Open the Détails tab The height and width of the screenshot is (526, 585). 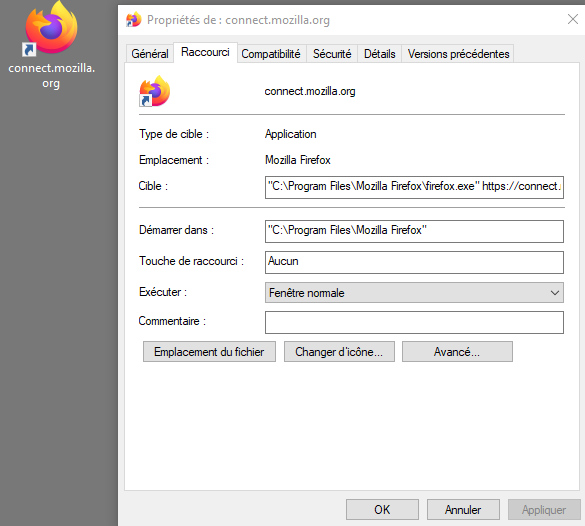379,54
